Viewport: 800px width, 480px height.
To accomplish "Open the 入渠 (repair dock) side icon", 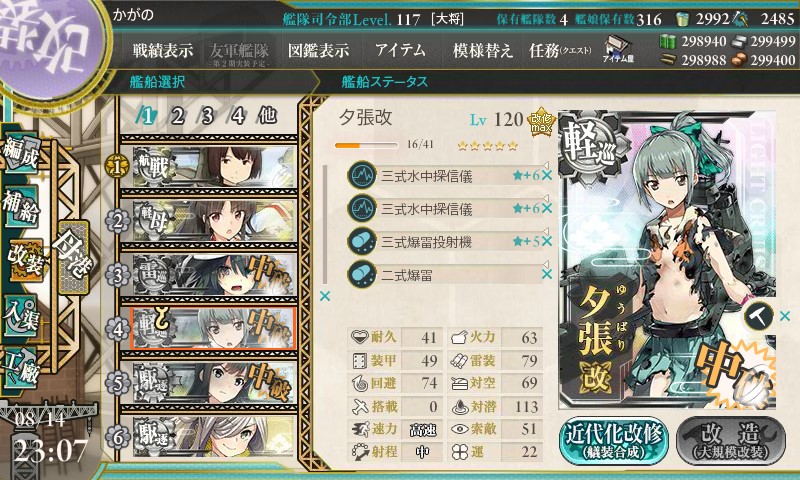I will click(21, 316).
